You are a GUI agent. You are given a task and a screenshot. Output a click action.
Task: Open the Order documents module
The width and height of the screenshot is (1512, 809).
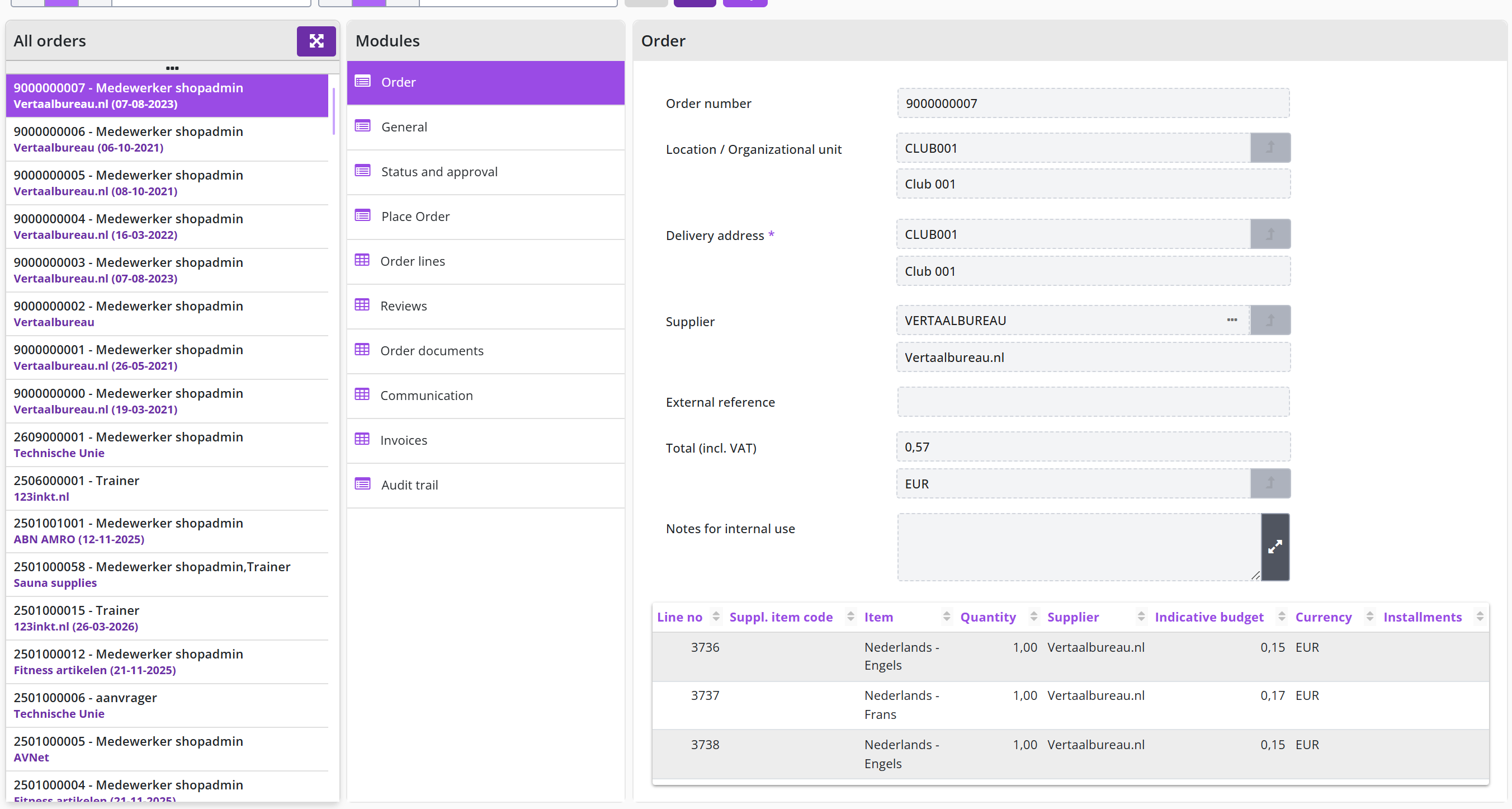tap(485, 350)
